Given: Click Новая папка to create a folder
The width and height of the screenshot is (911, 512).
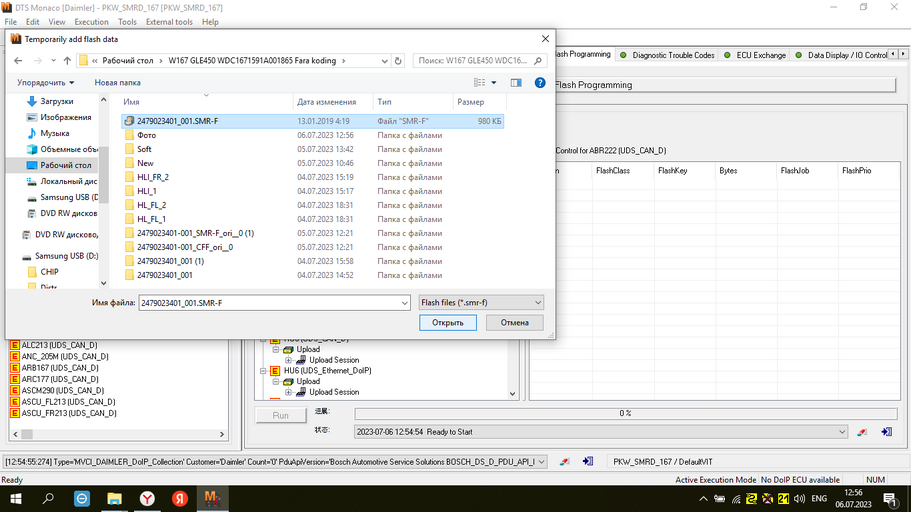Looking at the screenshot, I should tap(117, 83).
